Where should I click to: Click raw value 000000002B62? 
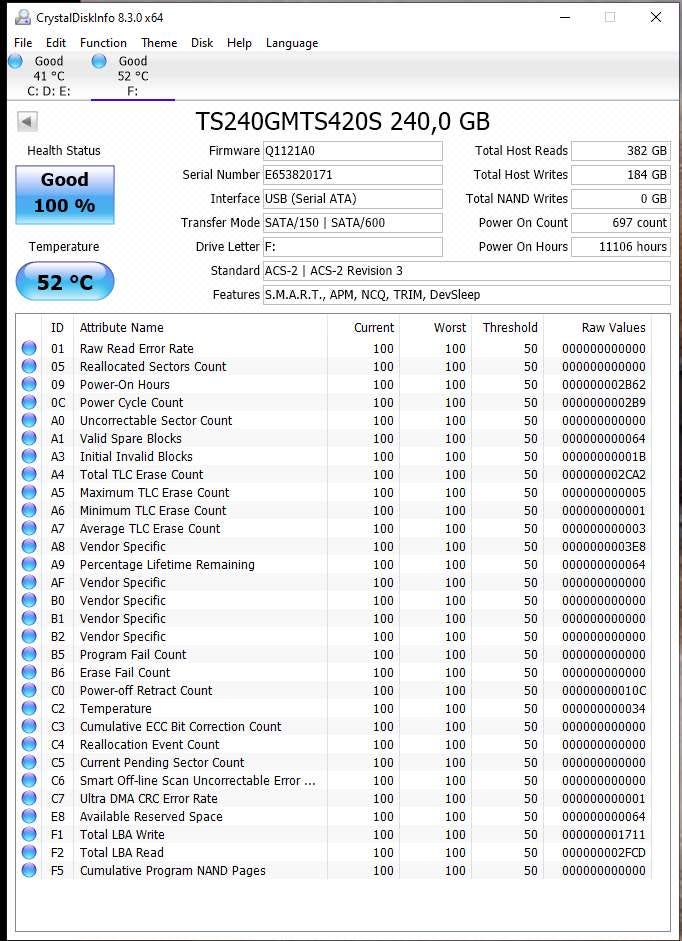coord(604,384)
